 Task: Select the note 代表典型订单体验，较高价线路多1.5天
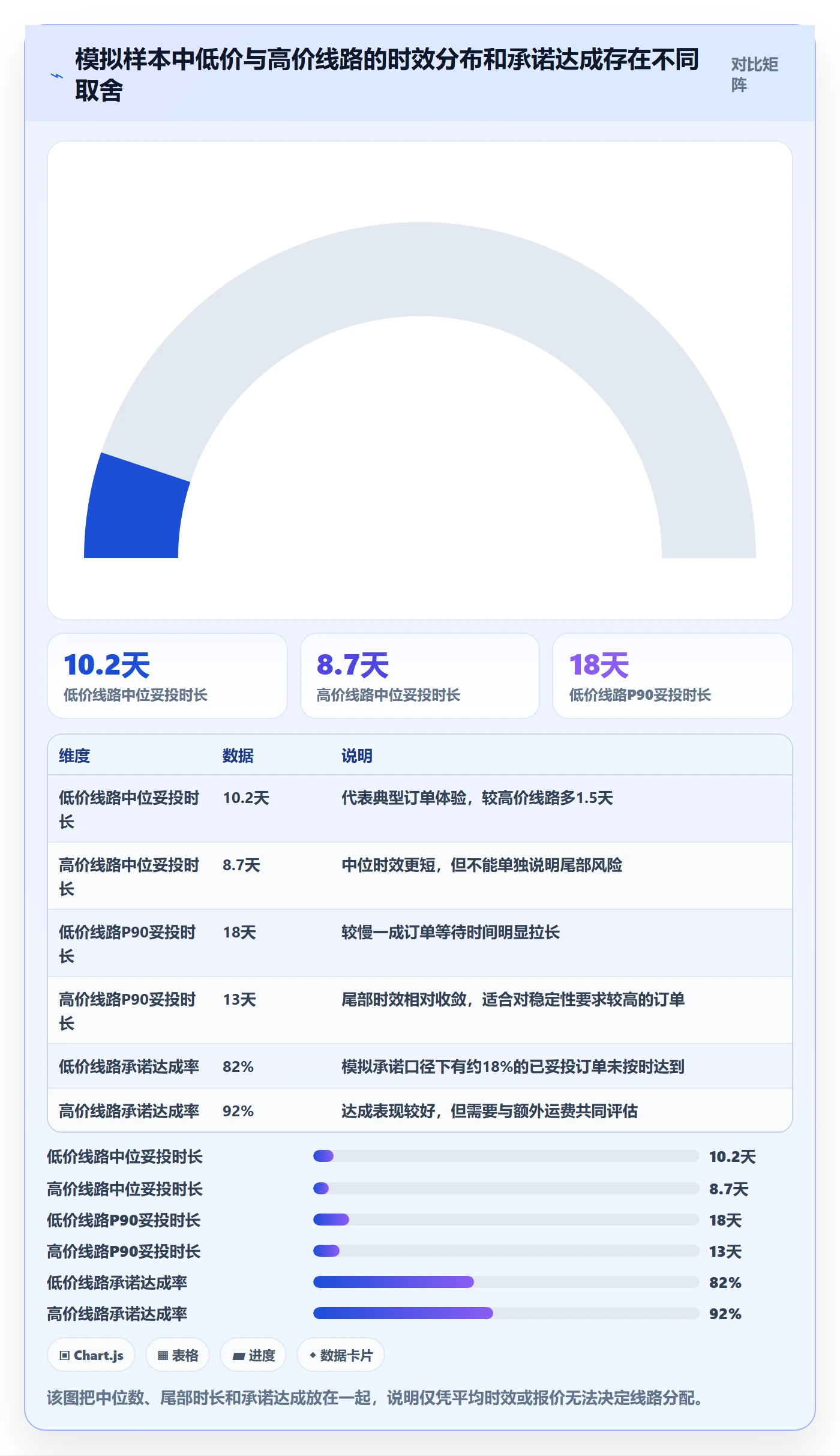[477, 798]
